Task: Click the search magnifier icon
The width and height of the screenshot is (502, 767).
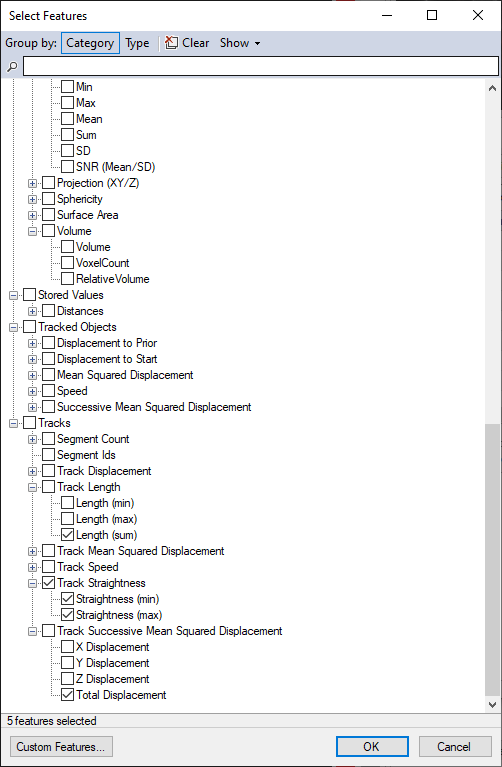Action: pos(12,66)
